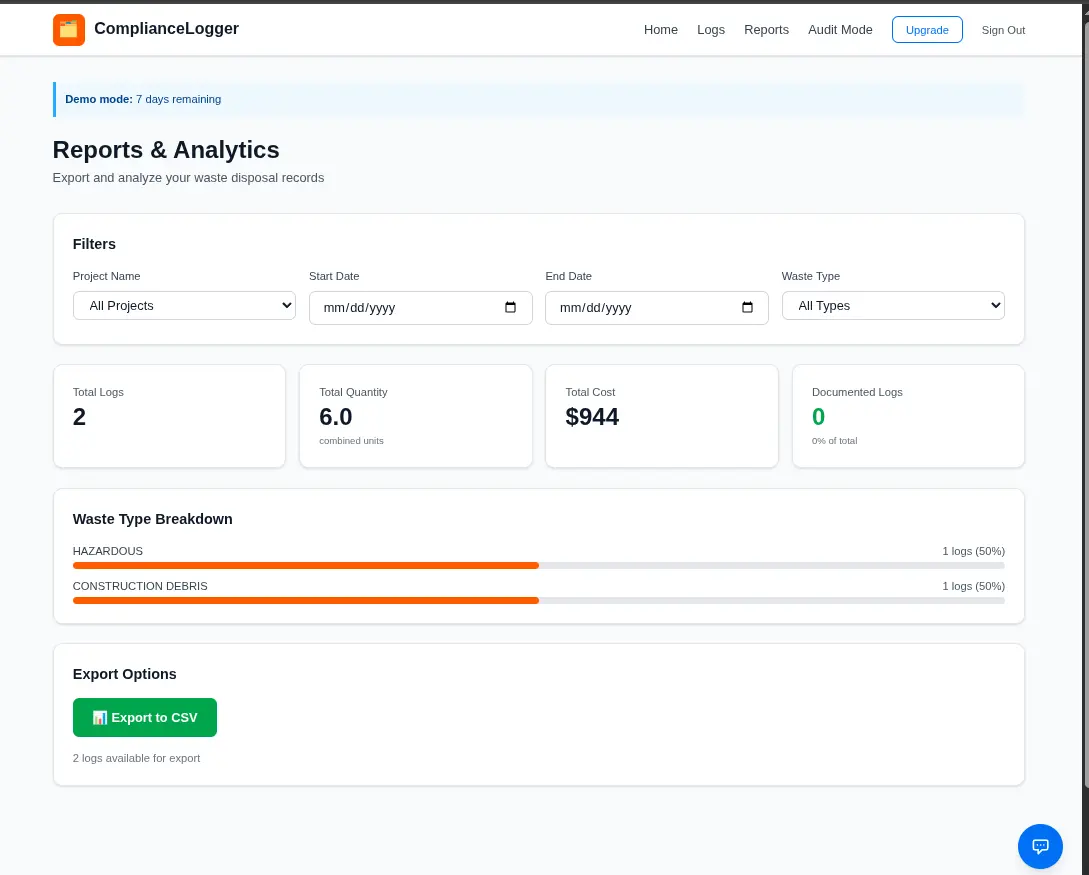This screenshot has height=875, width=1089.
Task: Export logs with Export to CSV button
Action: [x=144, y=717]
